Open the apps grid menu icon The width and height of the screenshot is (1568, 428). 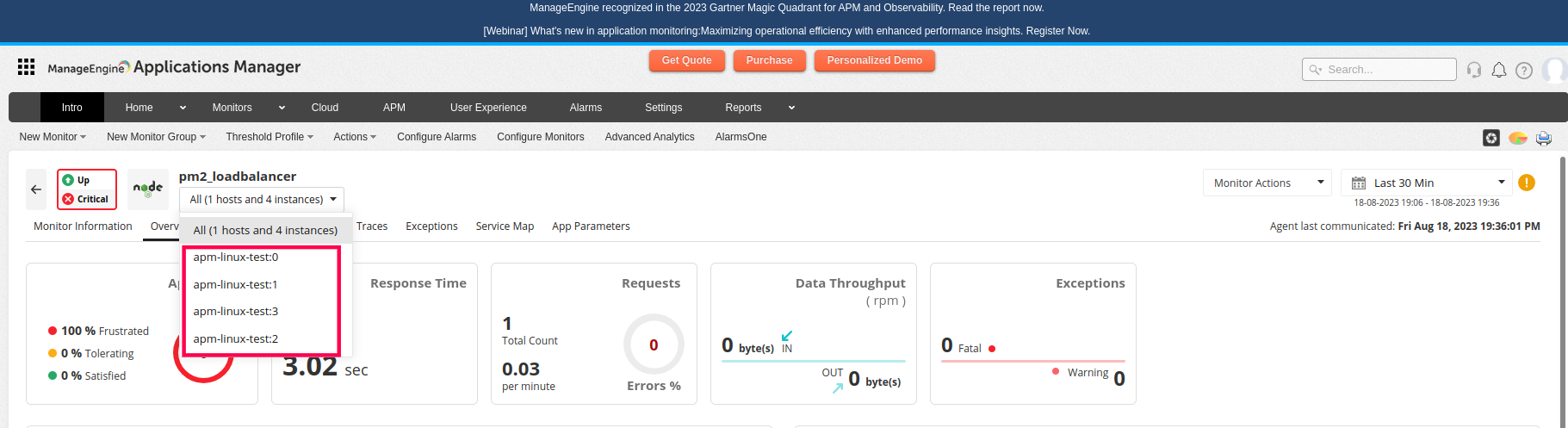pos(26,67)
